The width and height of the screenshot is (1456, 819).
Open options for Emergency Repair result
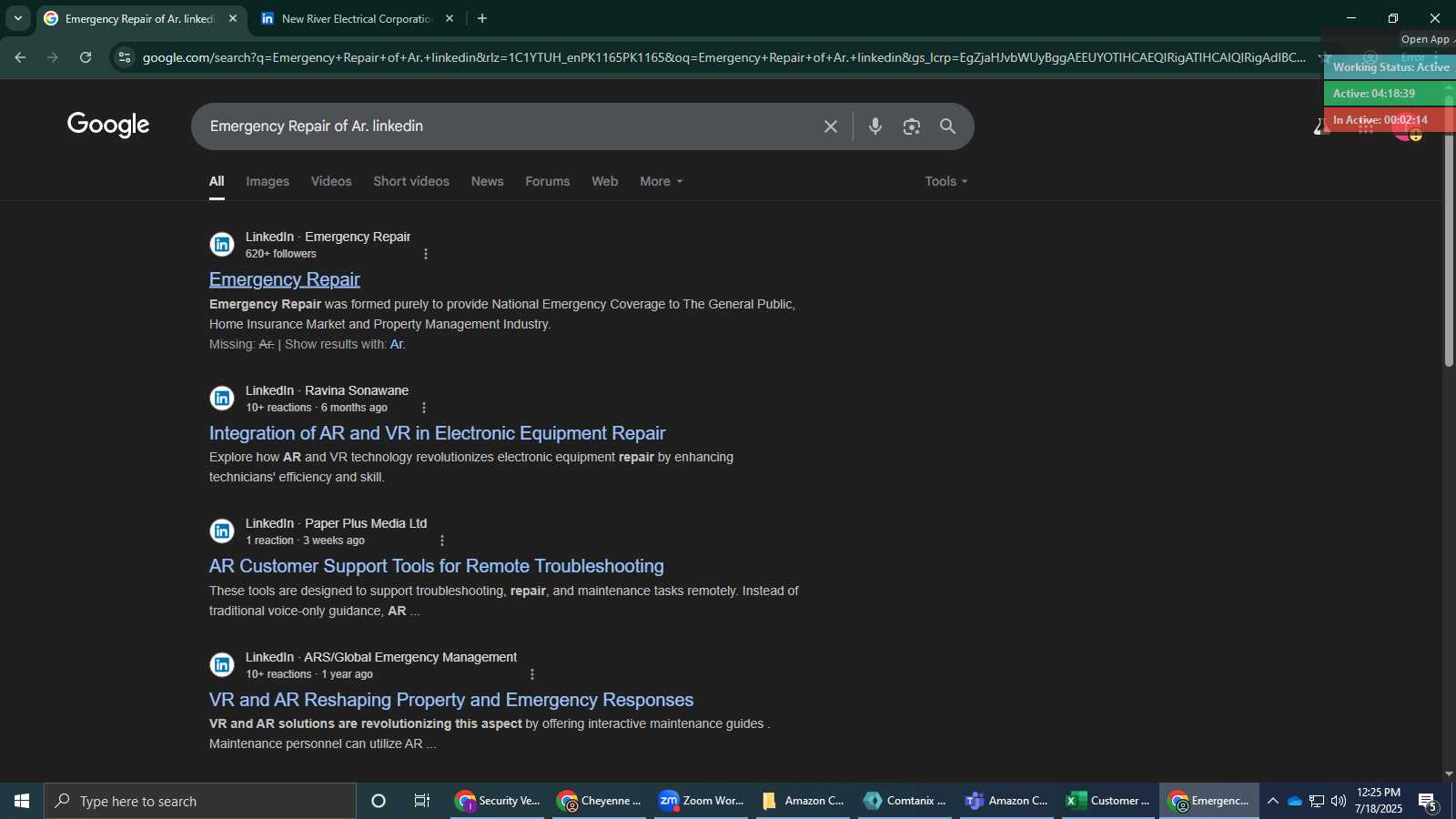pyautogui.click(x=426, y=254)
